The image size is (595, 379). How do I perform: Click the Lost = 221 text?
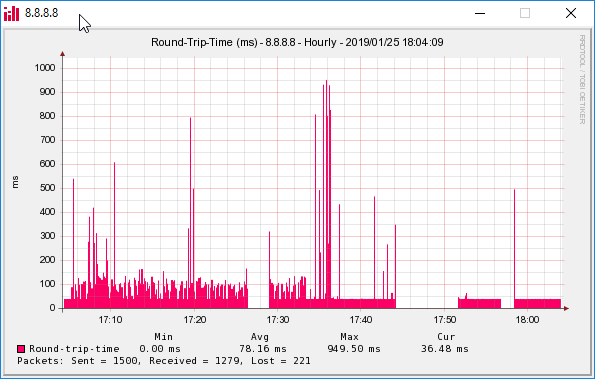(x=280, y=361)
